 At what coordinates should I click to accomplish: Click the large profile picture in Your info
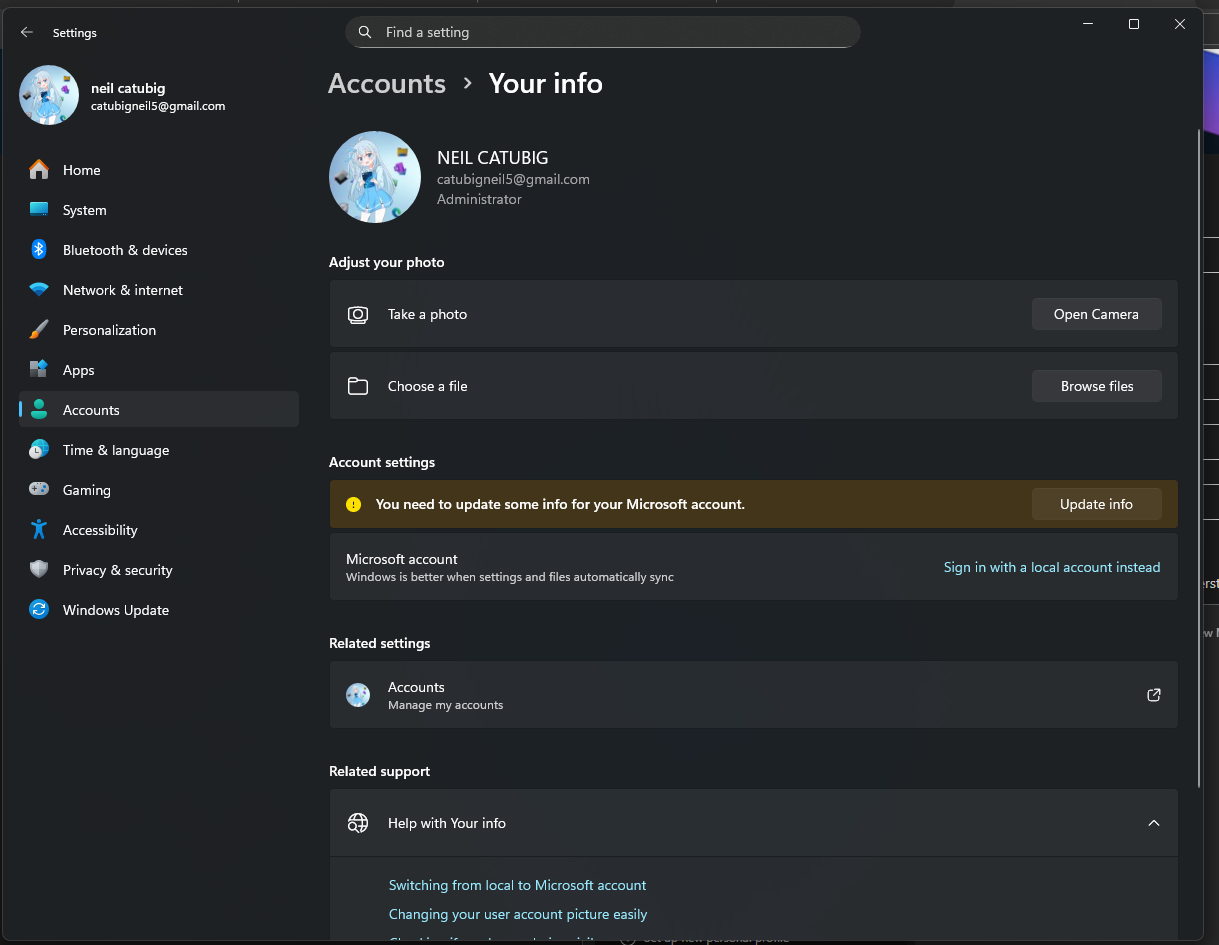coord(375,177)
